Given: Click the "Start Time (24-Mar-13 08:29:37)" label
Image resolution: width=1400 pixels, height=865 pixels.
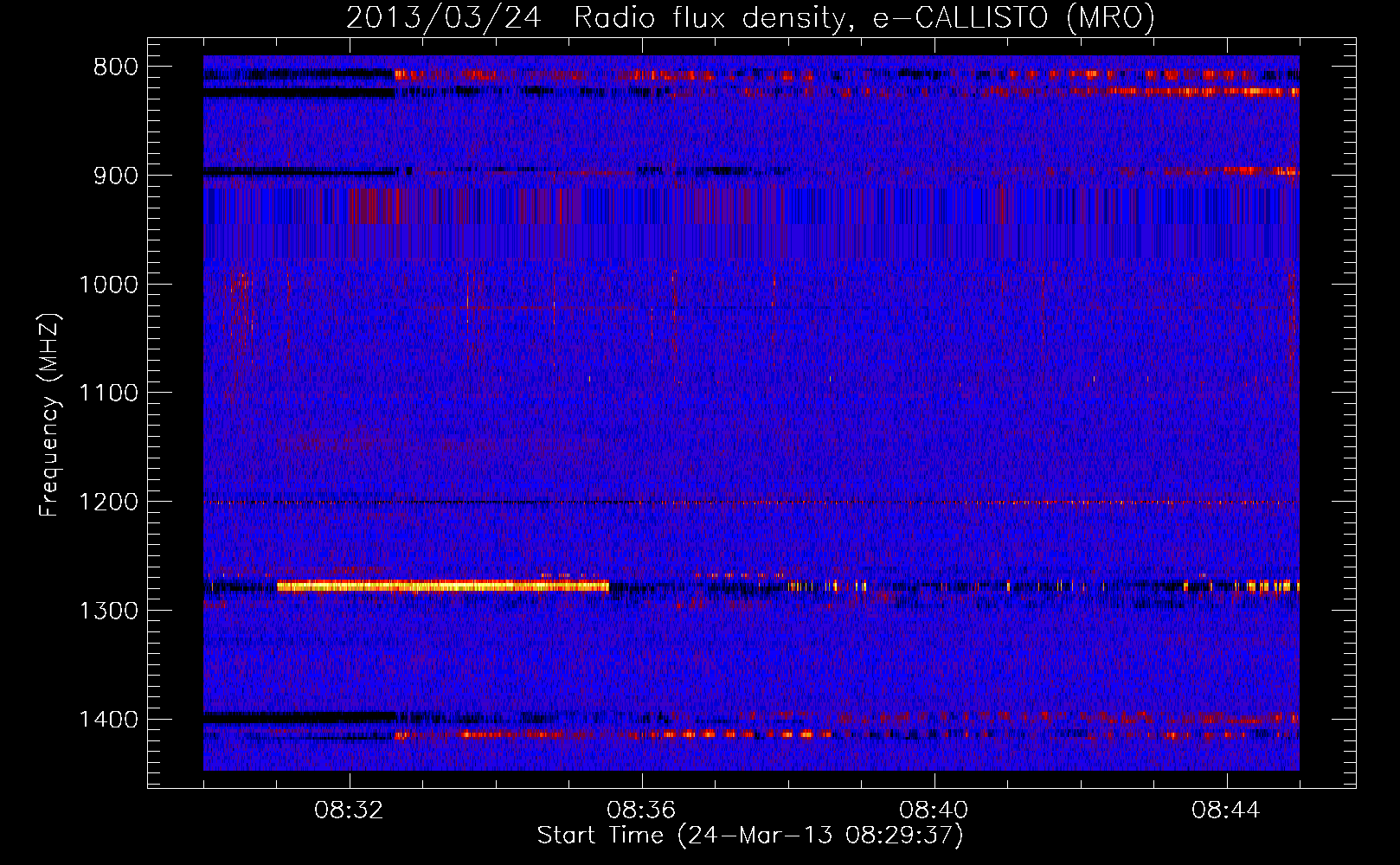Looking at the screenshot, I should [750, 836].
